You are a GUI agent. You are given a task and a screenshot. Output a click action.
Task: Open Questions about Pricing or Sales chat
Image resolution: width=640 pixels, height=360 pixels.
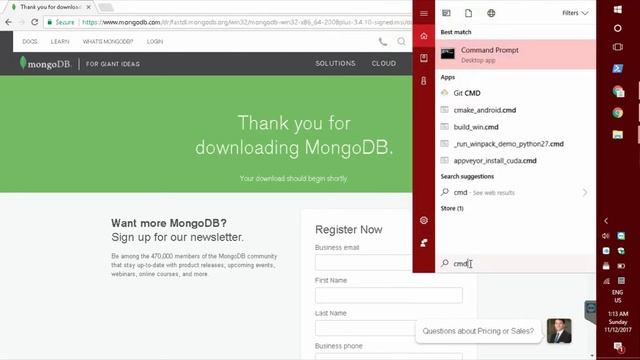(478, 331)
